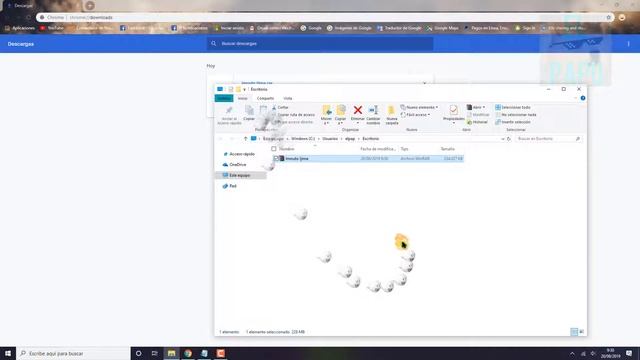
Task: Create a Nueva carpeta from the ribbon
Action: click(391, 114)
